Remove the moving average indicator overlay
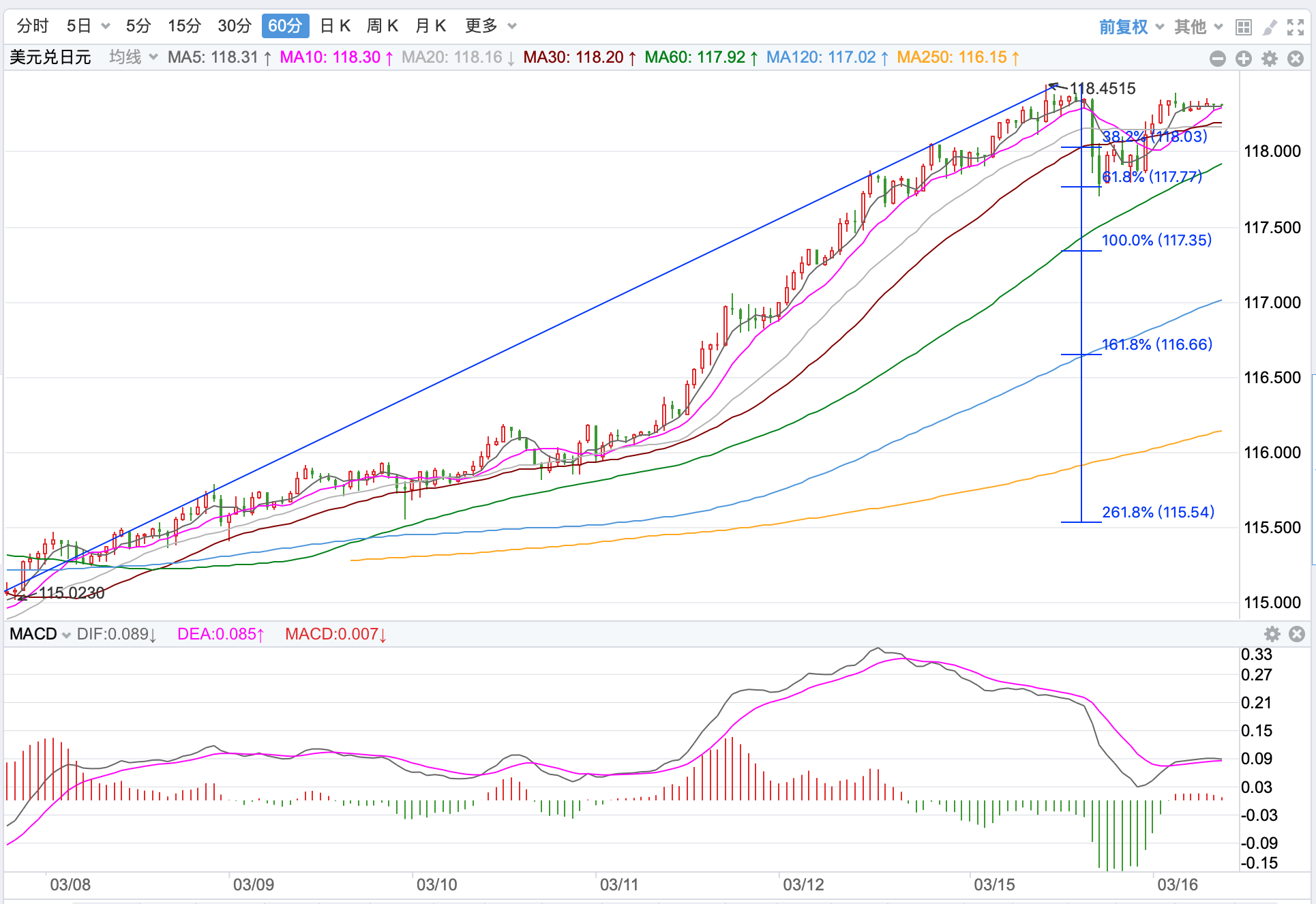 pos(1296,59)
